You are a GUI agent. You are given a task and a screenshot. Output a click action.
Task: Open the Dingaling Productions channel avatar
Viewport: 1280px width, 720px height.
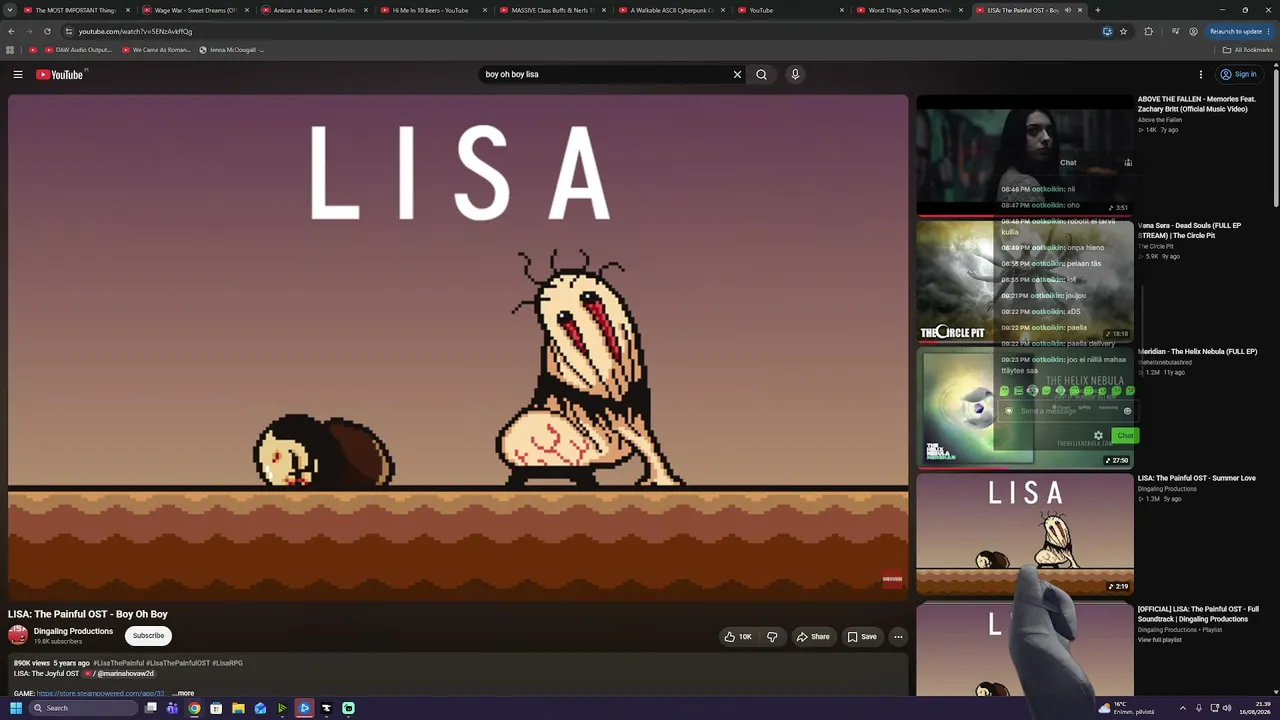tap(18, 635)
